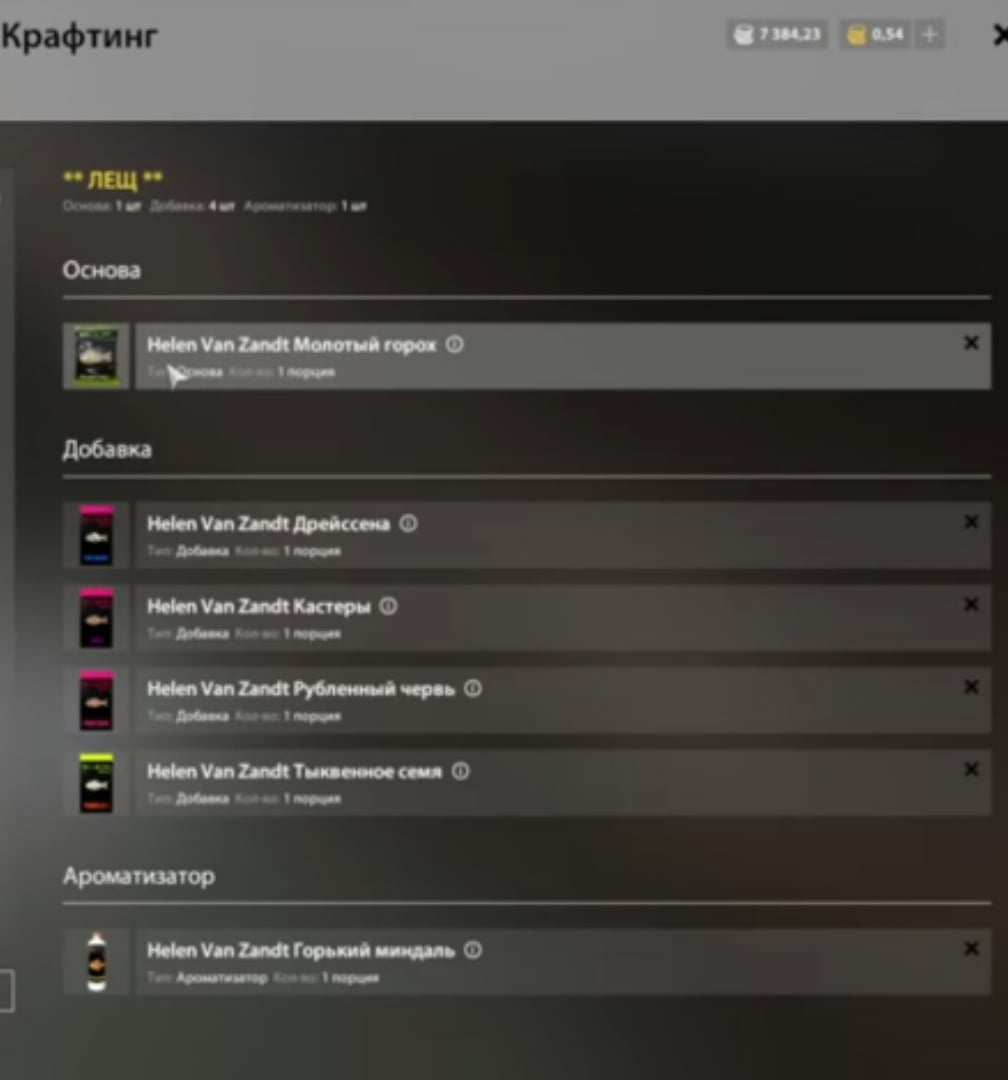The height and width of the screenshot is (1080, 1008).
Task: Remove Тыквенное семя from recipe
Action: pyautogui.click(x=971, y=769)
